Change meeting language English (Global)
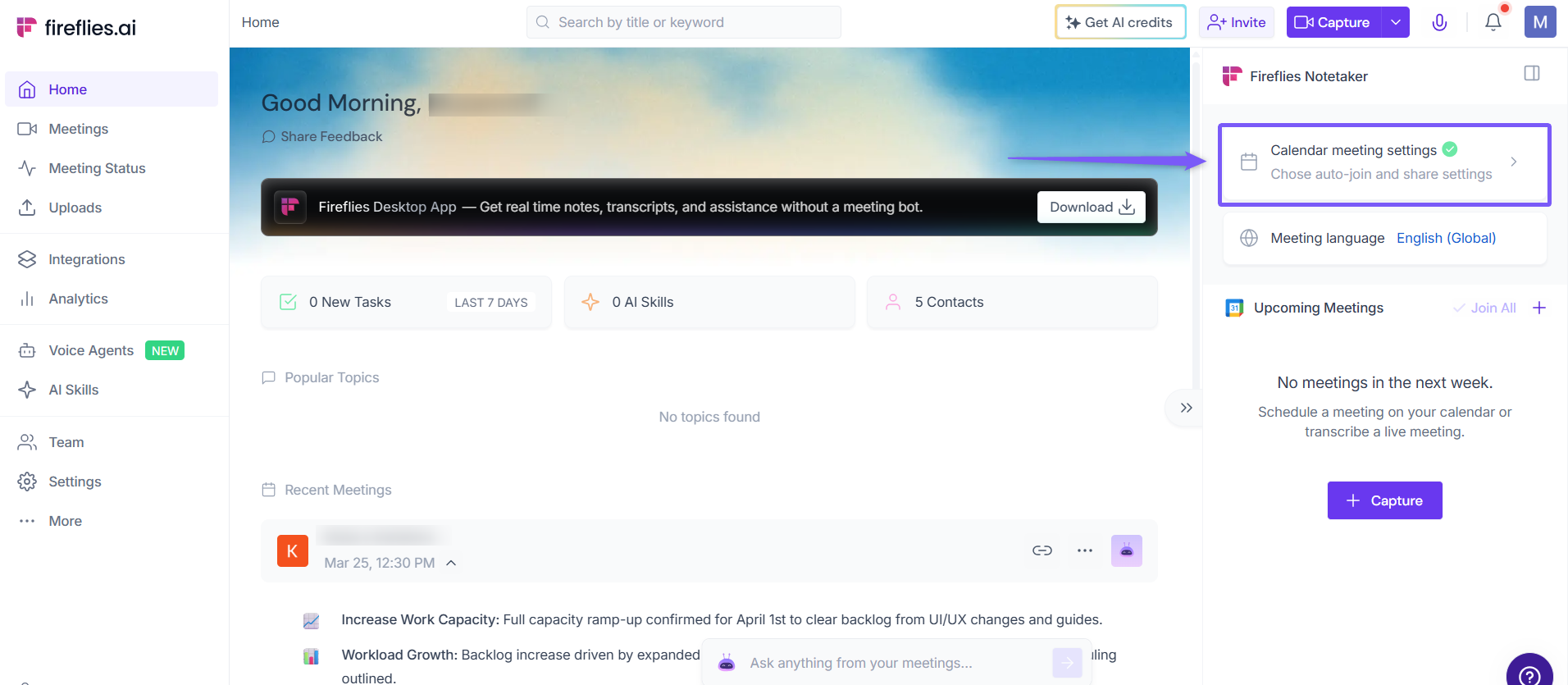Viewport: 1568px width, 685px height. [x=1446, y=238]
